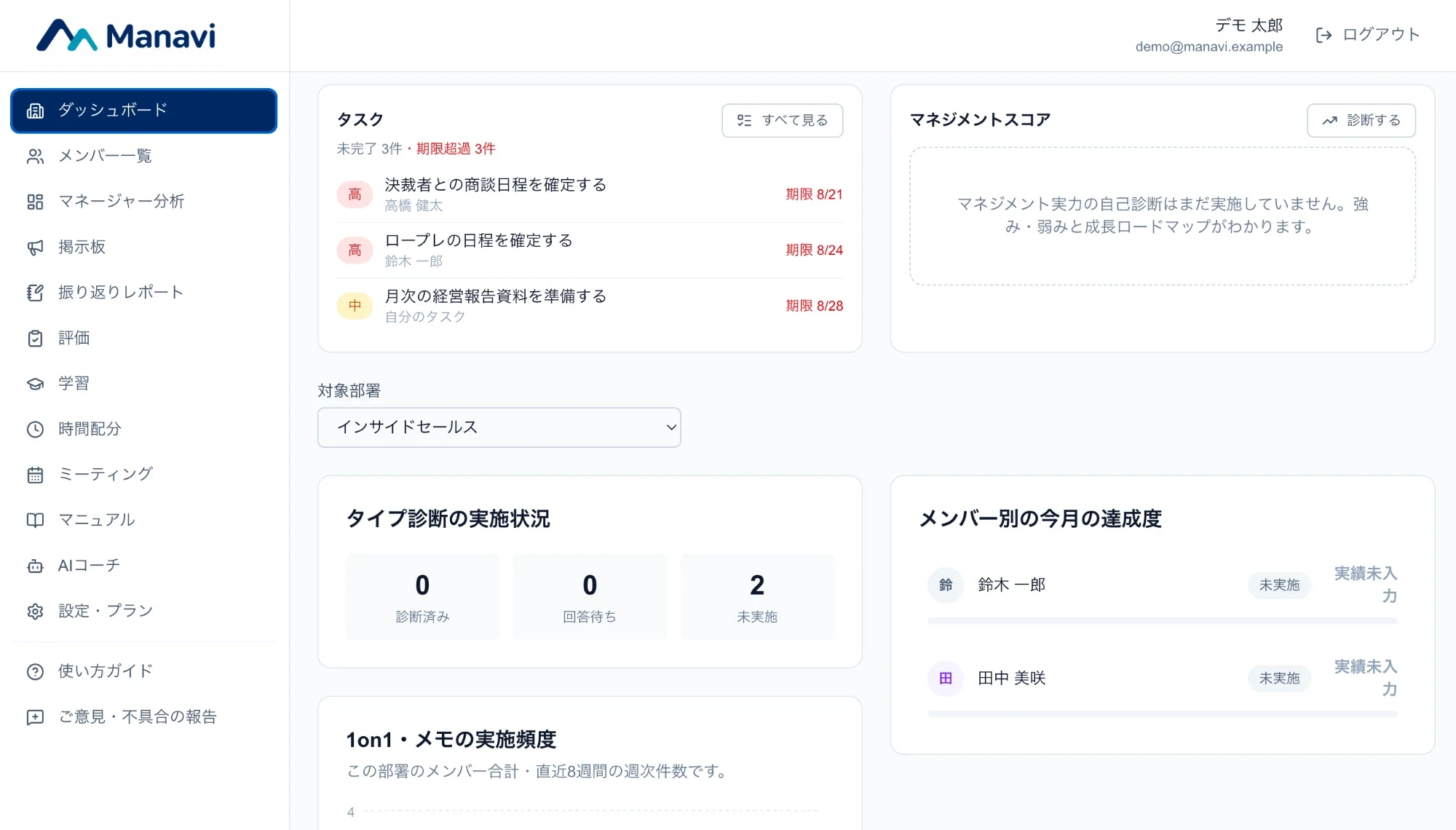Click the 回答待ち count tile

[590, 596]
